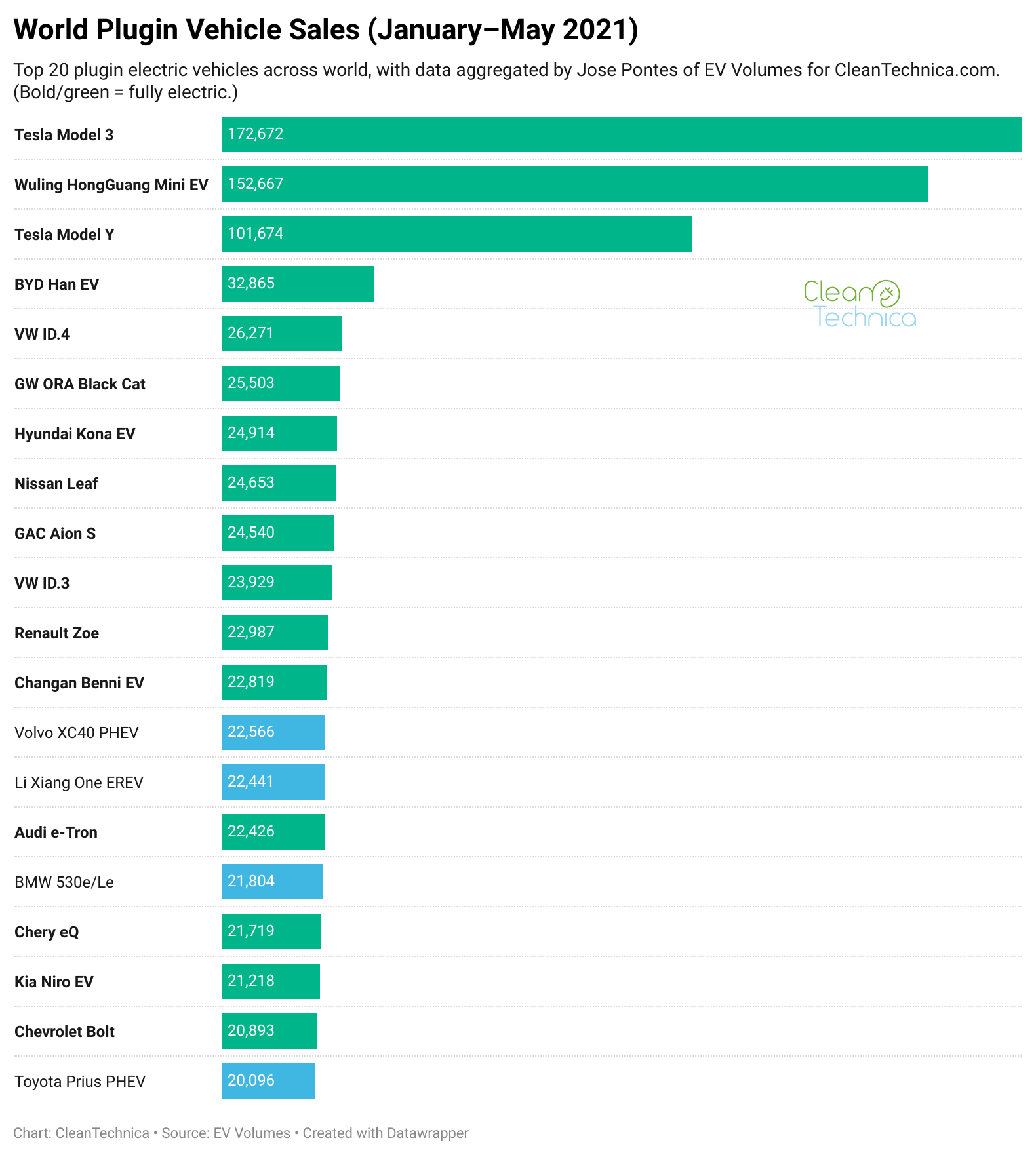The image size is (1036, 1155).
Task: Click the VW ID.4 row label
Action: click(42, 334)
